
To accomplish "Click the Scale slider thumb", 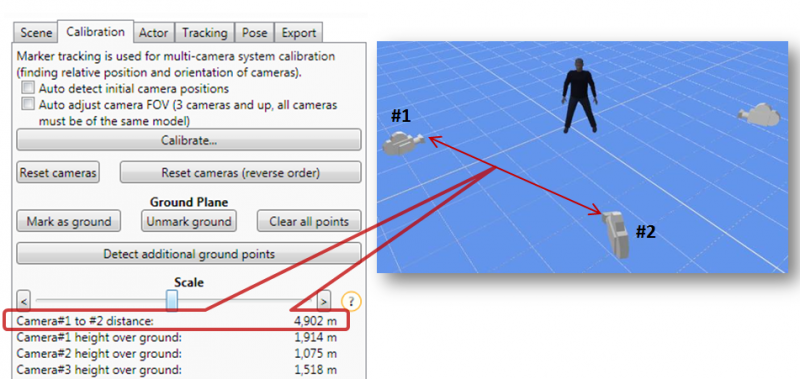I will (172, 300).
